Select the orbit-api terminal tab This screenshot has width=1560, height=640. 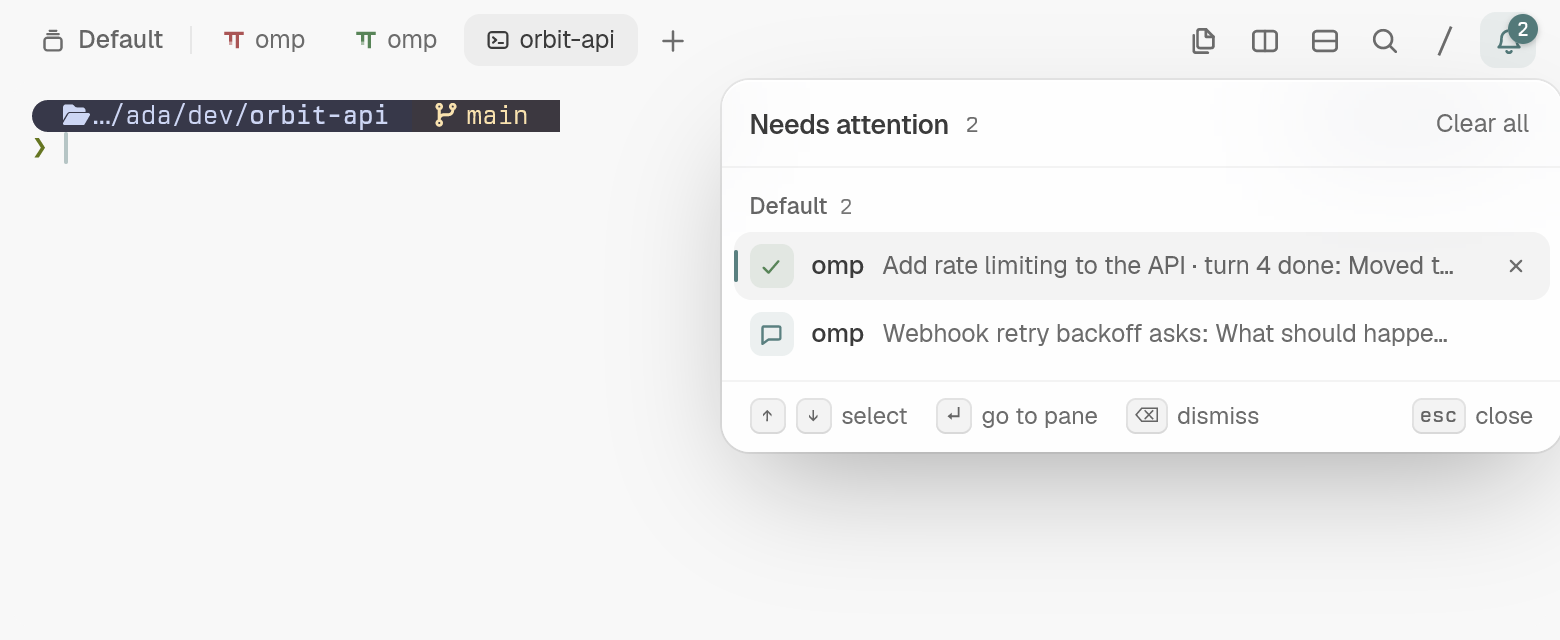(x=551, y=40)
